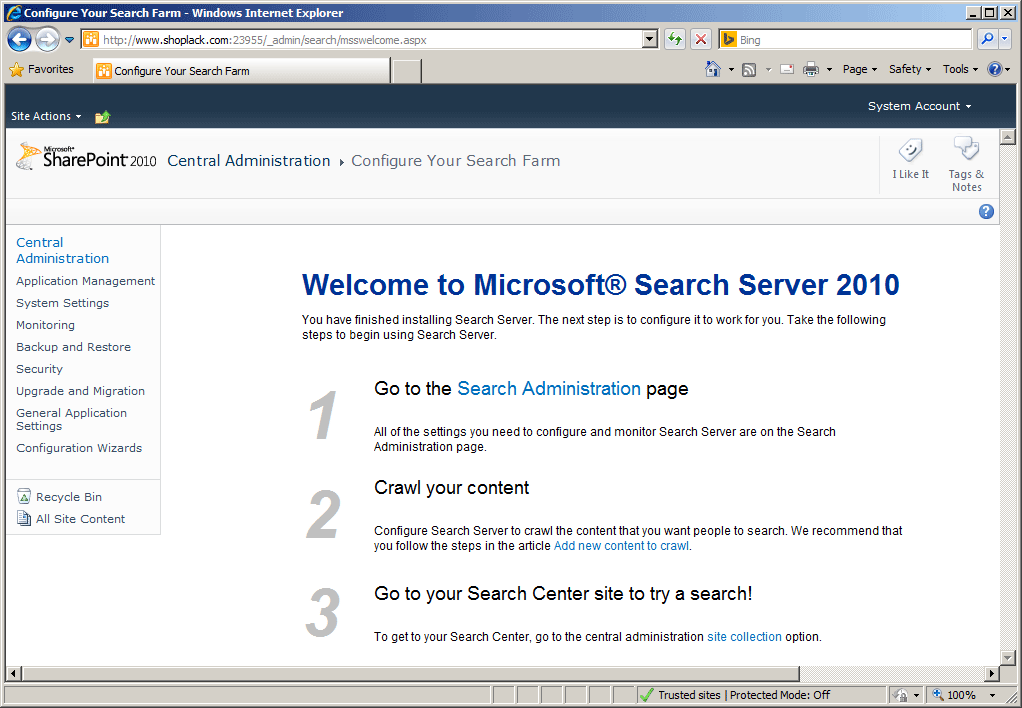Go to Central Administration breadcrumb link

[249, 161]
